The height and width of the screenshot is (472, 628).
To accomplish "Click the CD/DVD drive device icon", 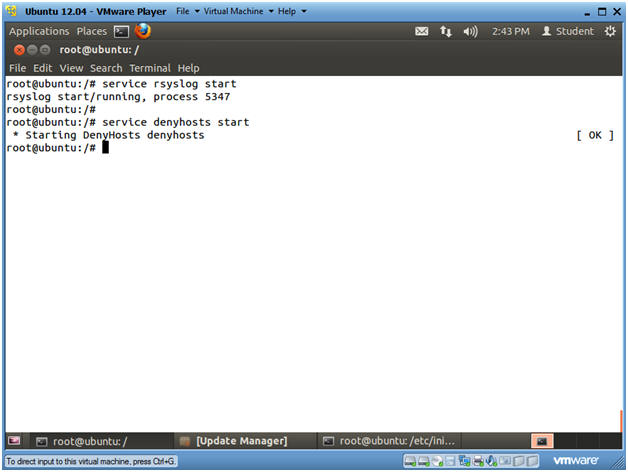I will tap(437, 462).
